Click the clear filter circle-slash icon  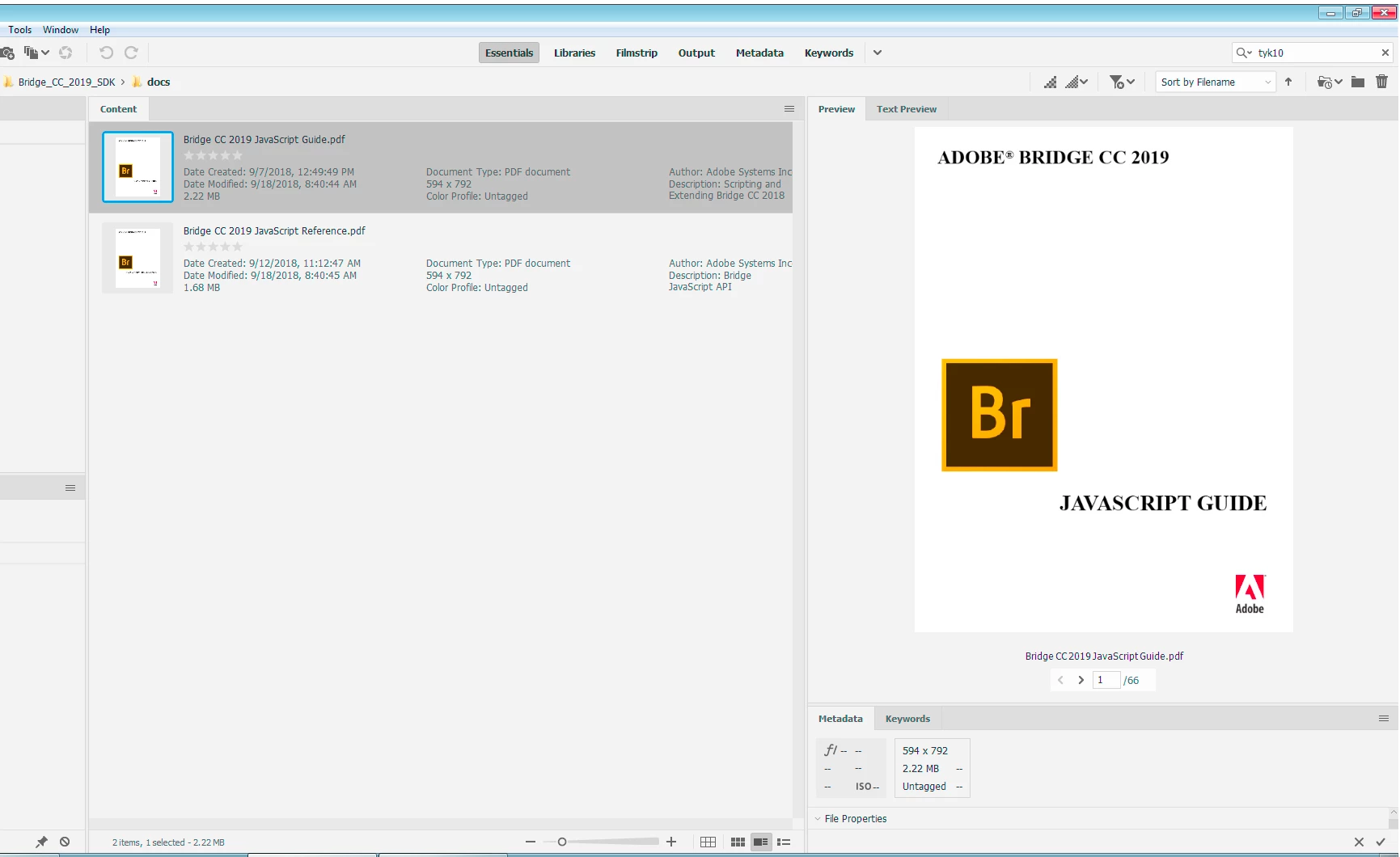pos(65,842)
